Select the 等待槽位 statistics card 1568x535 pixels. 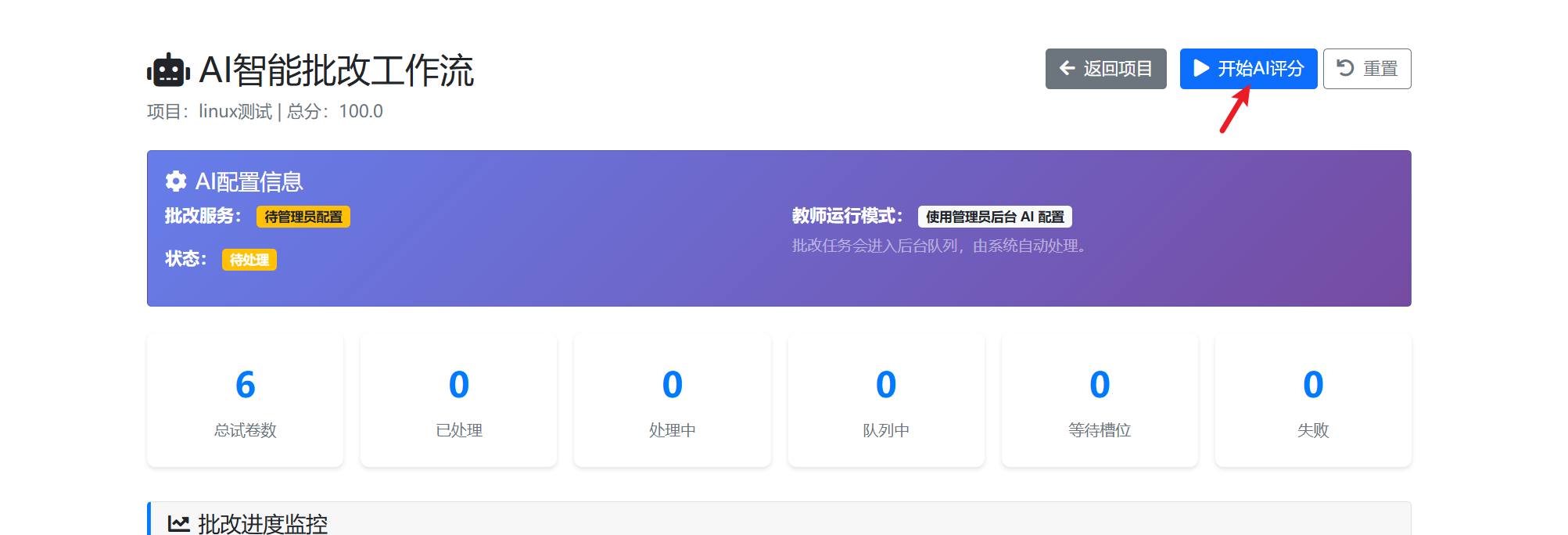tap(1100, 400)
